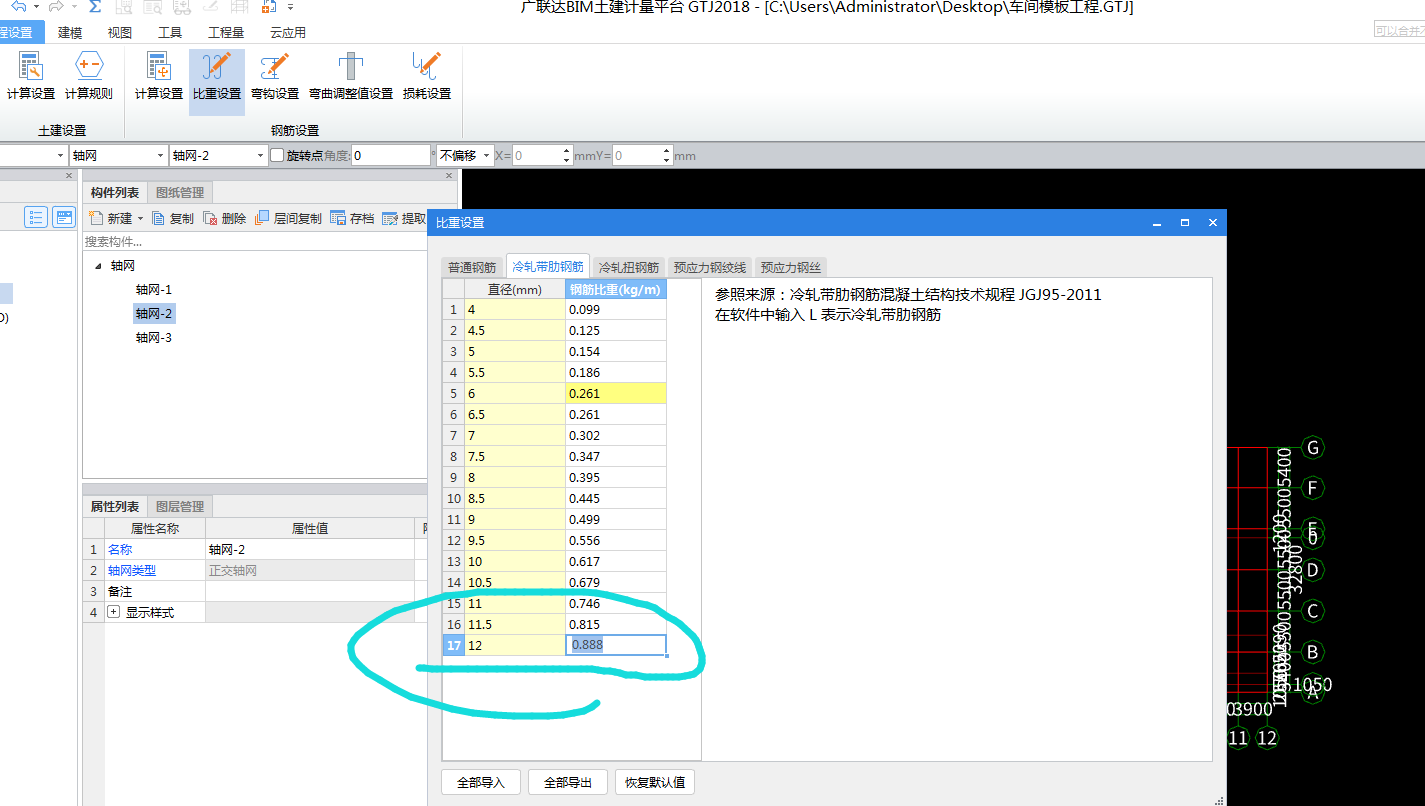Expand the 显示样式 property row
This screenshot has height=806, width=1425.
click(x=113, y=612)
